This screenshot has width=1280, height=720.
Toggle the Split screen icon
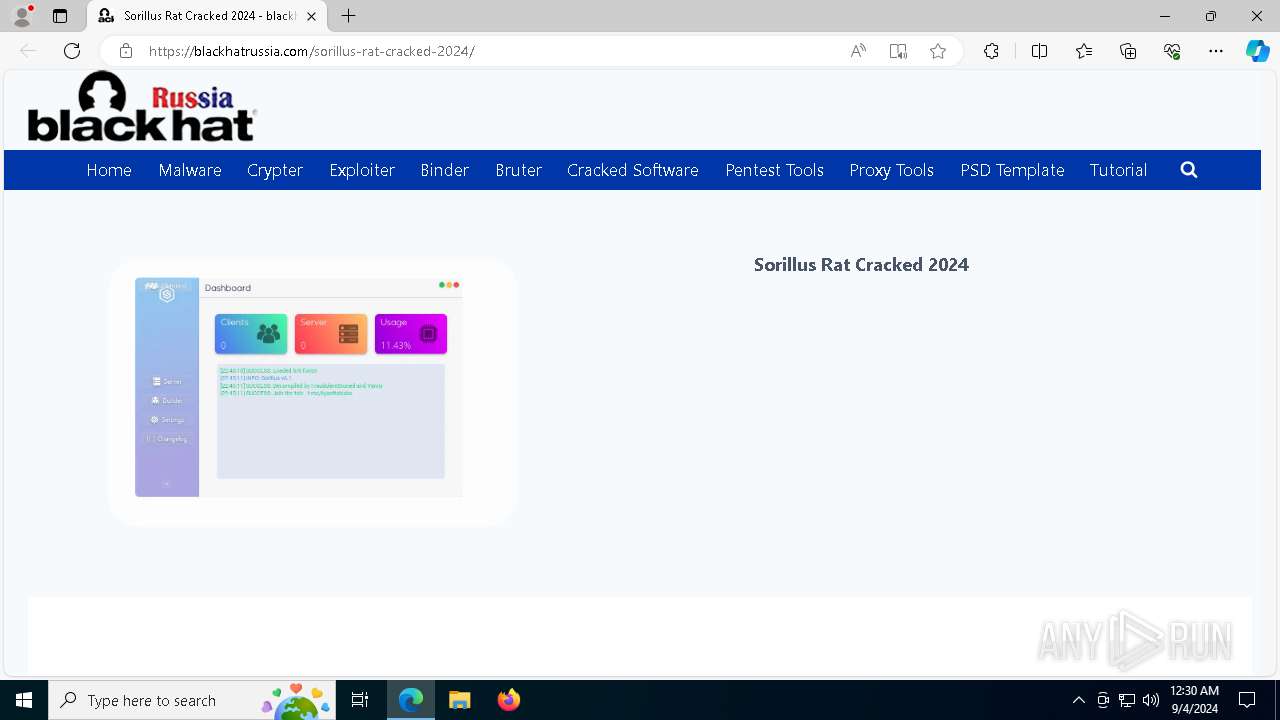[x=1039, y=51]
